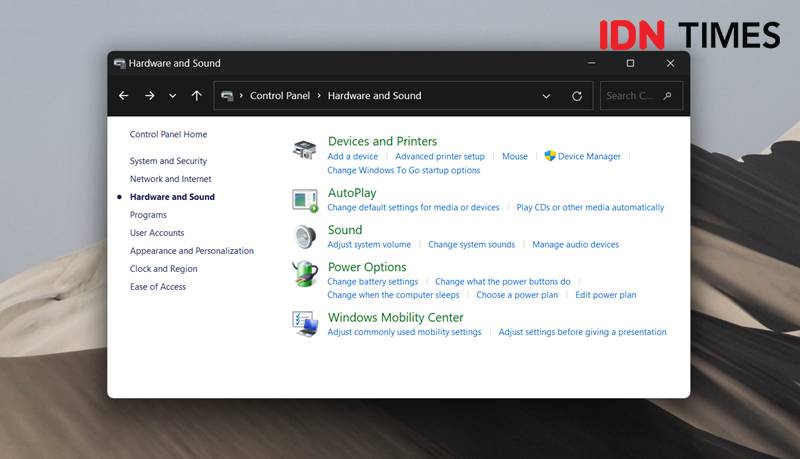The image size is (800, 459).
Task: Click the search magnifier icon
Action: (x=667, y=95)
